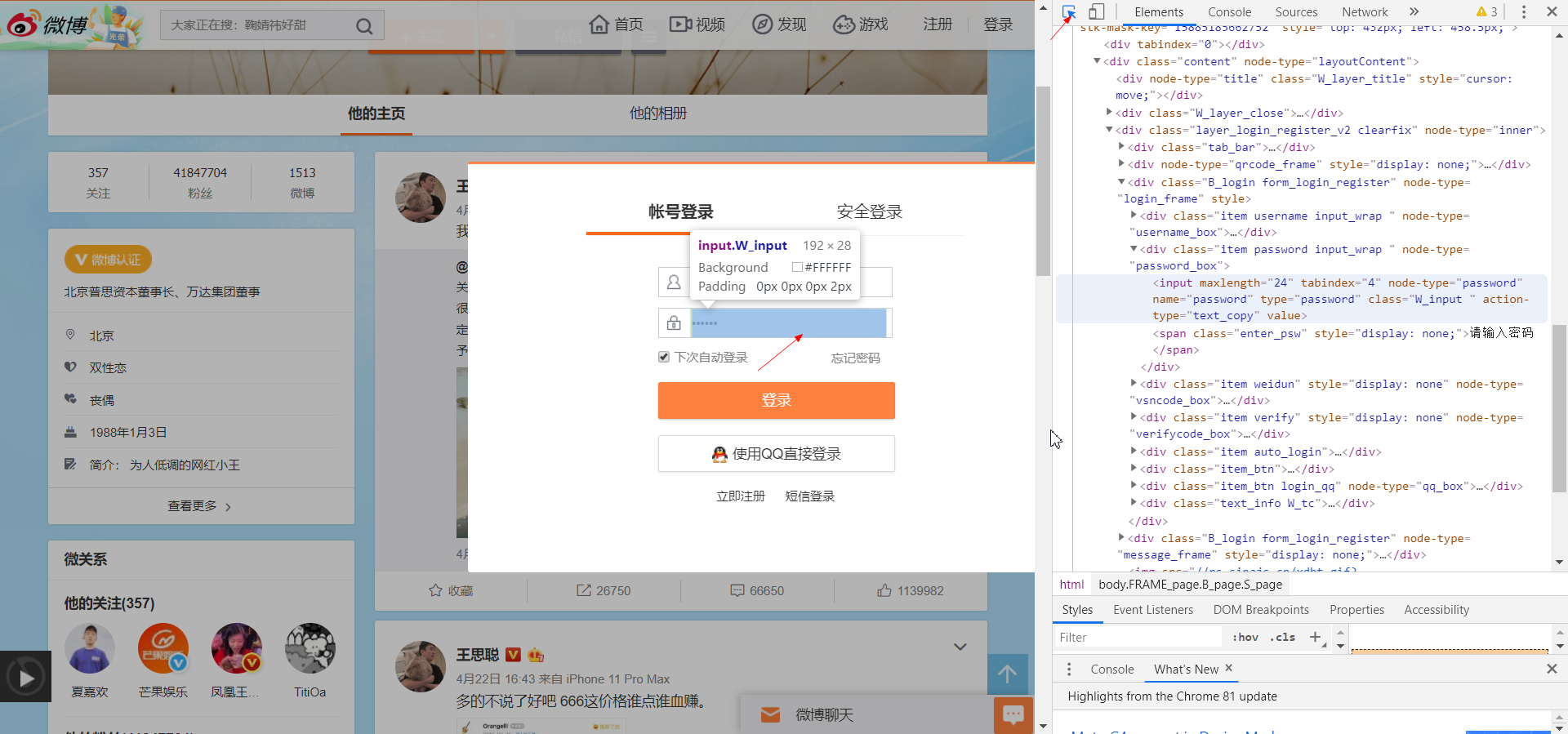Click the QQ penguin login icon
The image size is (1568, 734).
(719, 454)
